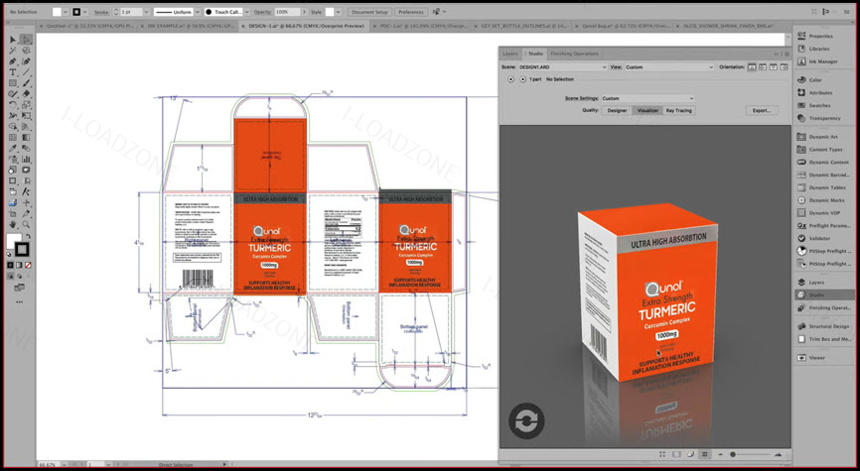Click the Document Setup button

[370, 12]
